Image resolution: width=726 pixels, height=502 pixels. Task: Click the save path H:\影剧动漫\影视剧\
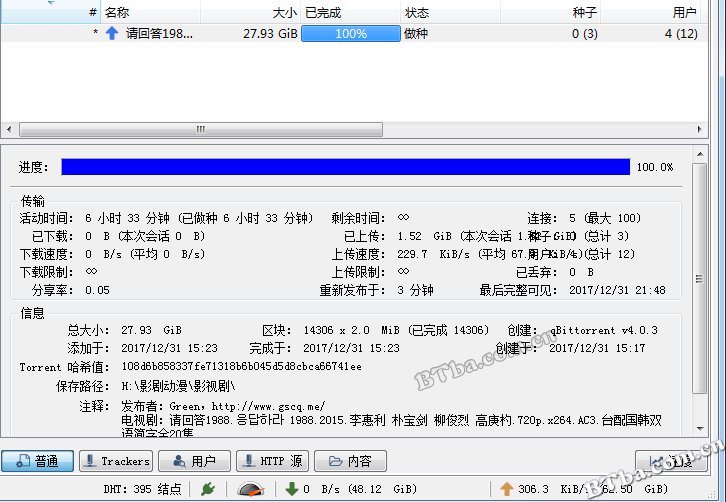pos(178,386)
